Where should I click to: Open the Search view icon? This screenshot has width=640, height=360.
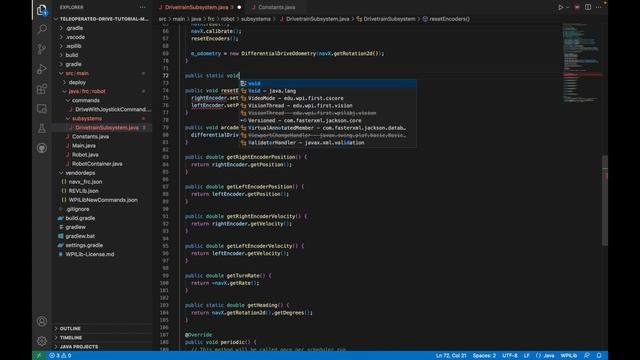(42, 29)
